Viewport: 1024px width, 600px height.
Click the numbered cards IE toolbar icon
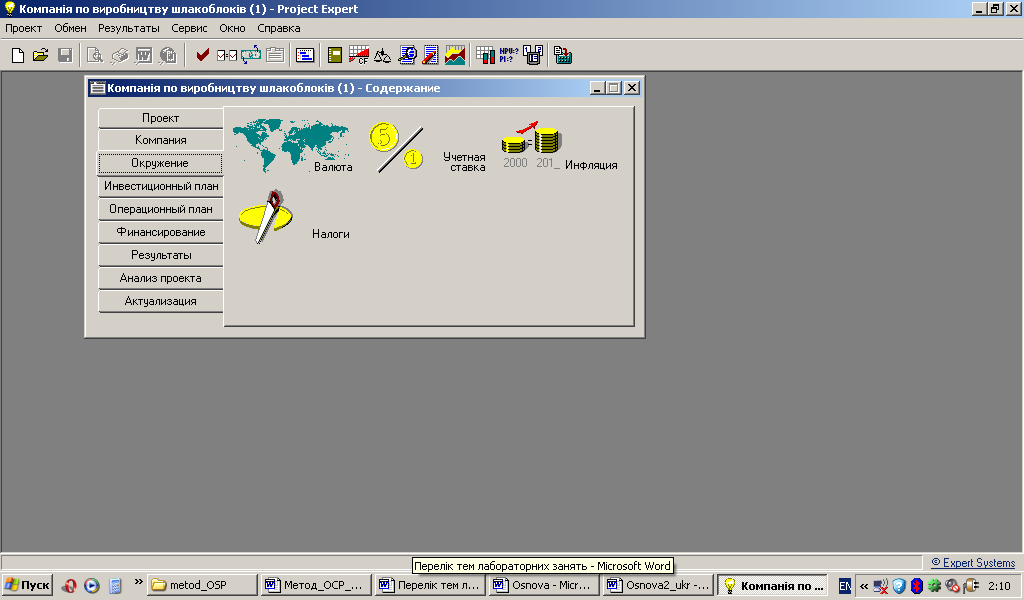533,55
